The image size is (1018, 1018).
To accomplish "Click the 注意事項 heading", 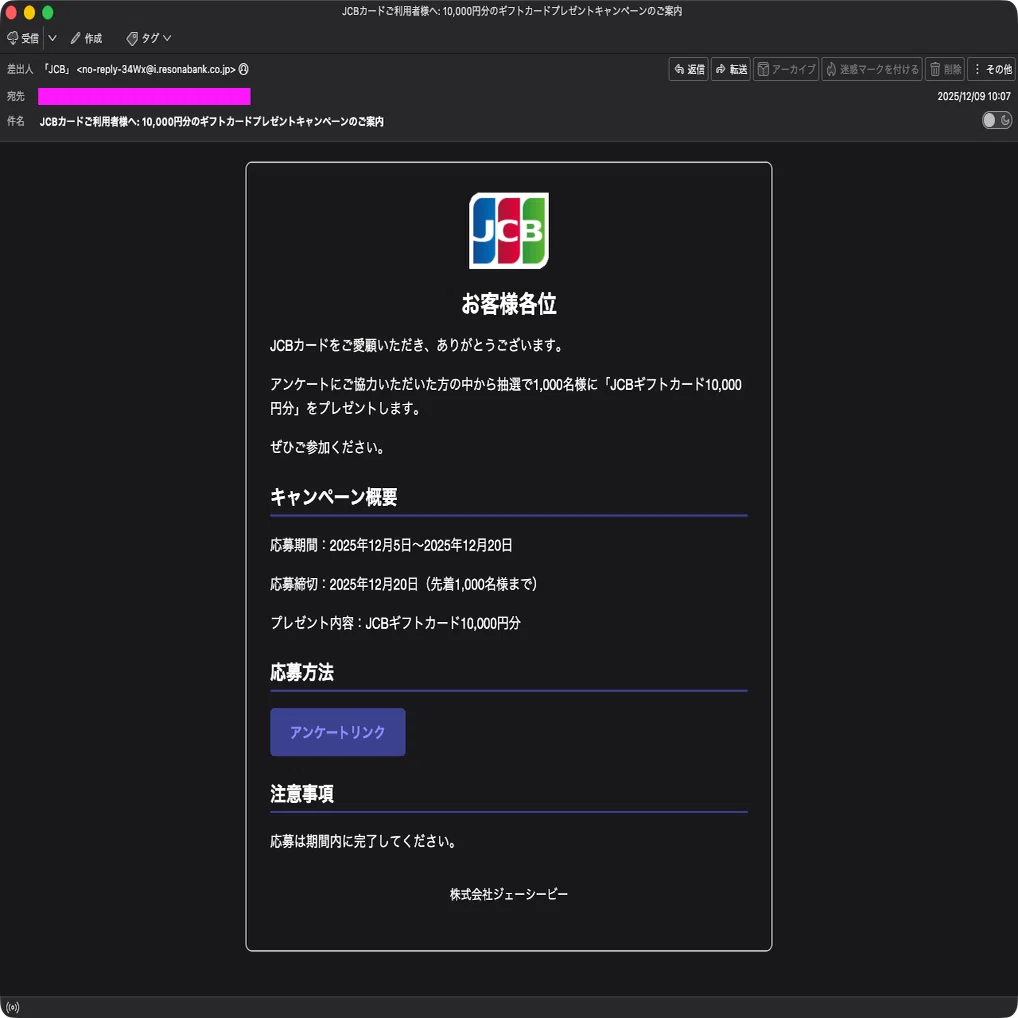I will (302, 793).
